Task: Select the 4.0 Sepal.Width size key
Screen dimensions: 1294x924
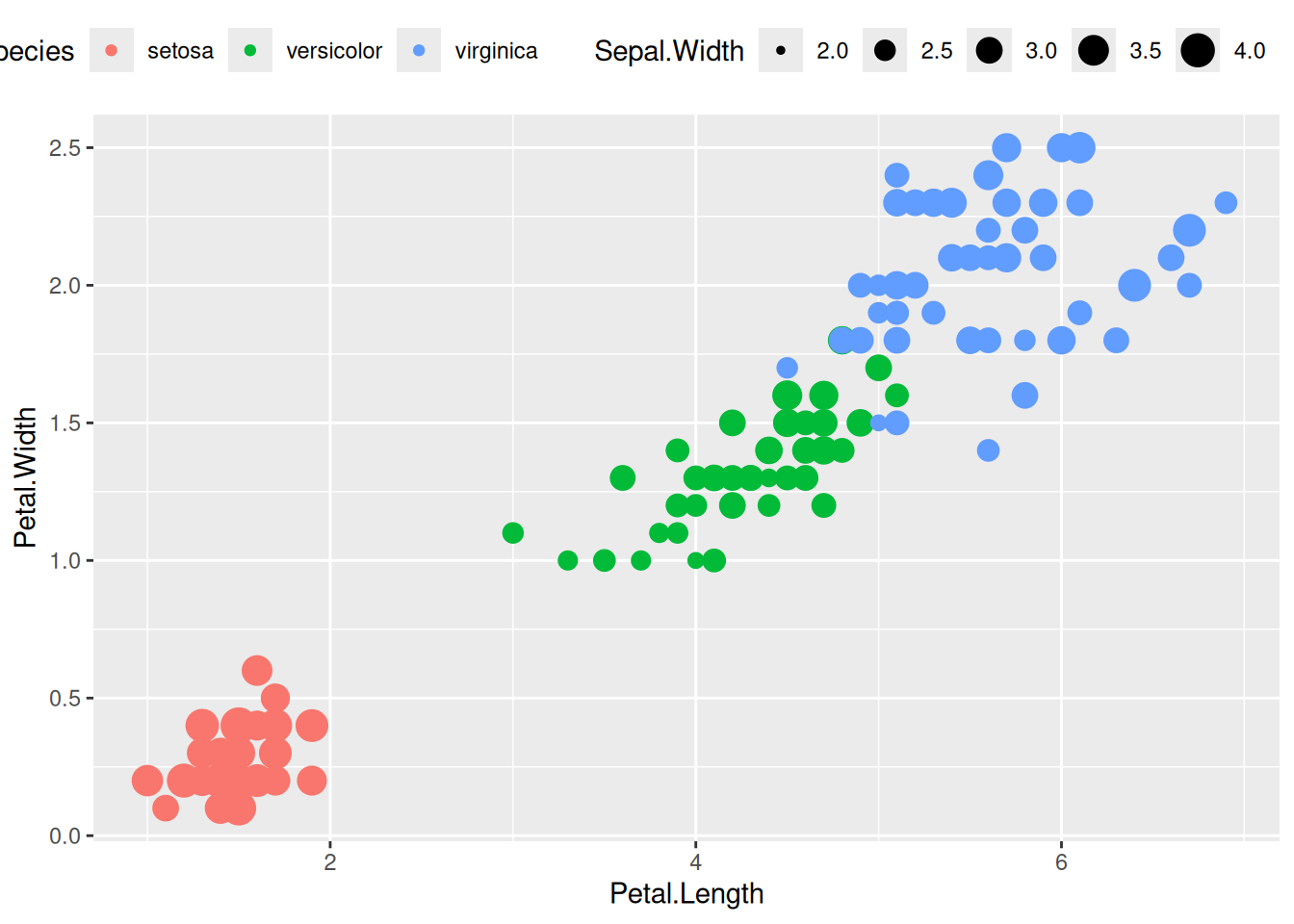Action: pyautogui.click(x=1198, y=50)
